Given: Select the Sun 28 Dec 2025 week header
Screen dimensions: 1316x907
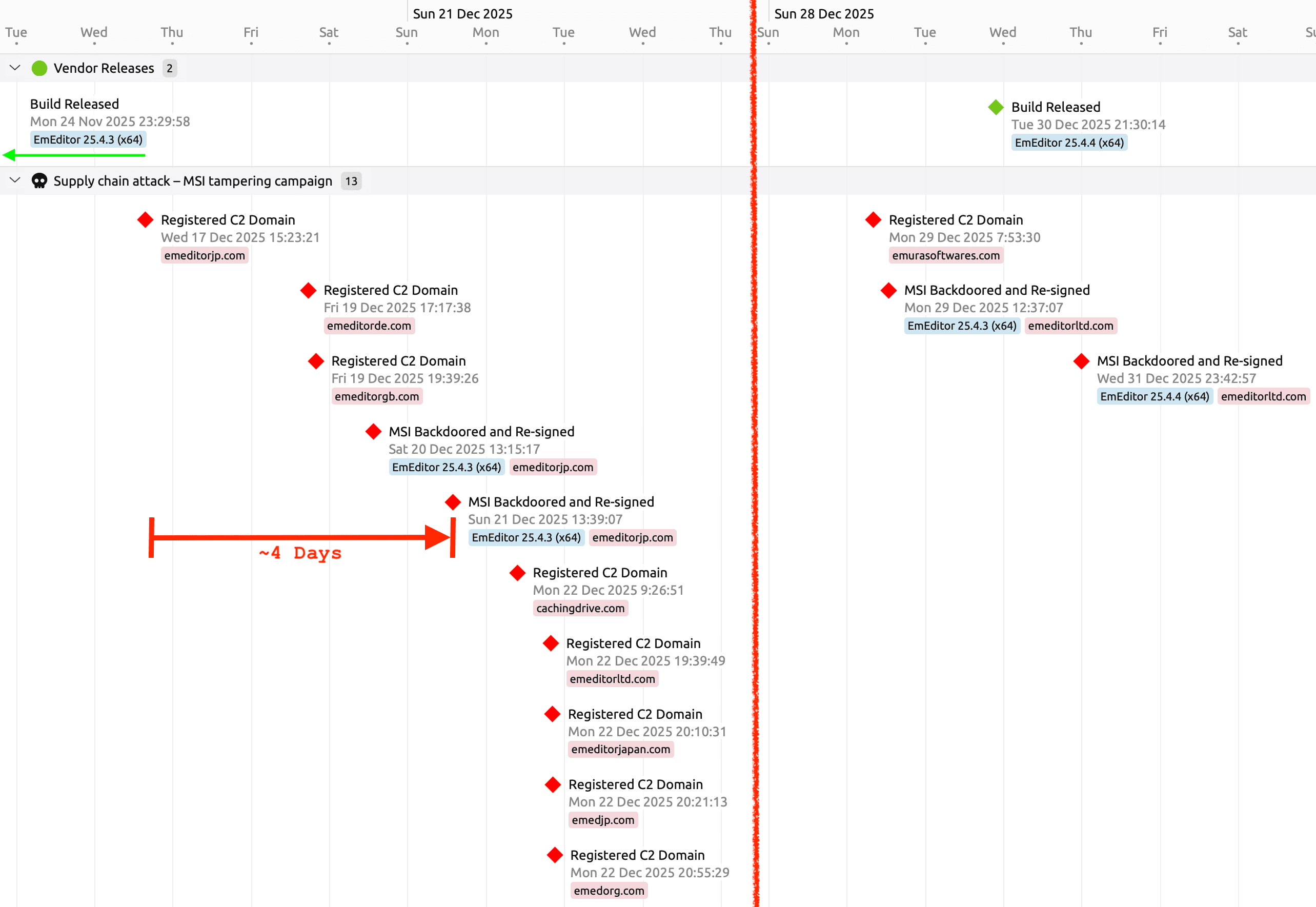Looking at the screenshot, I should tap(825, 13).
